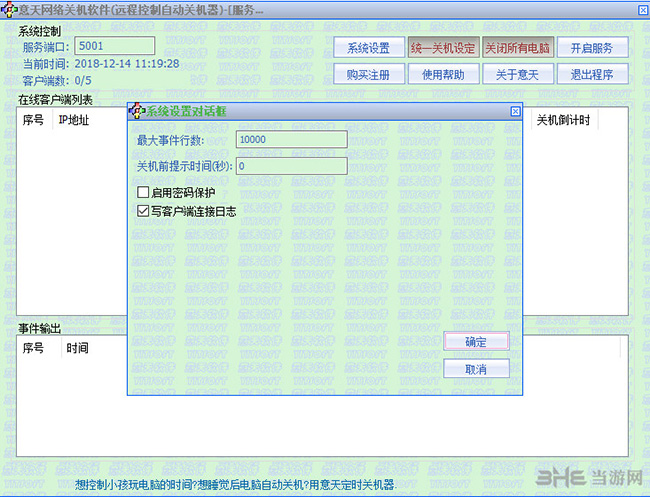Click the 关机倒计时 column header
Viewport: 650px width, 497px height.
[x=563, y=120]
